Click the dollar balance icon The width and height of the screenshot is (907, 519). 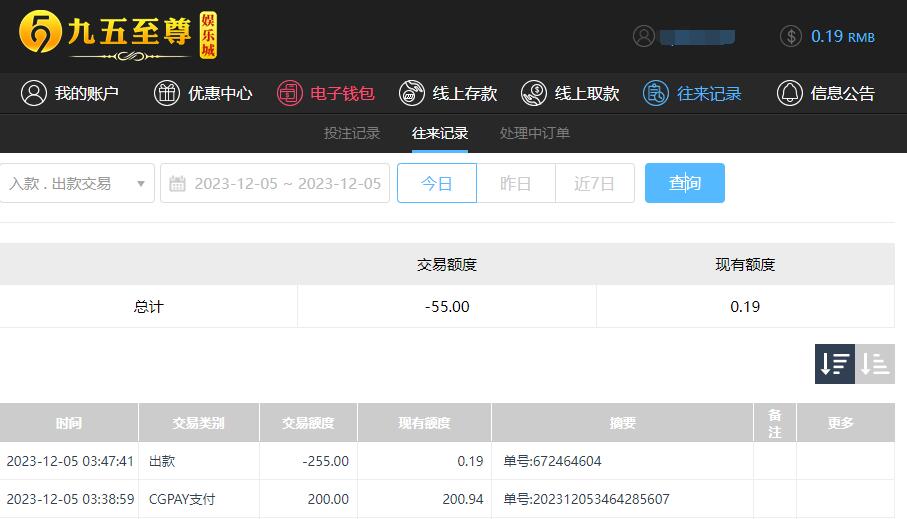point(791,36)
